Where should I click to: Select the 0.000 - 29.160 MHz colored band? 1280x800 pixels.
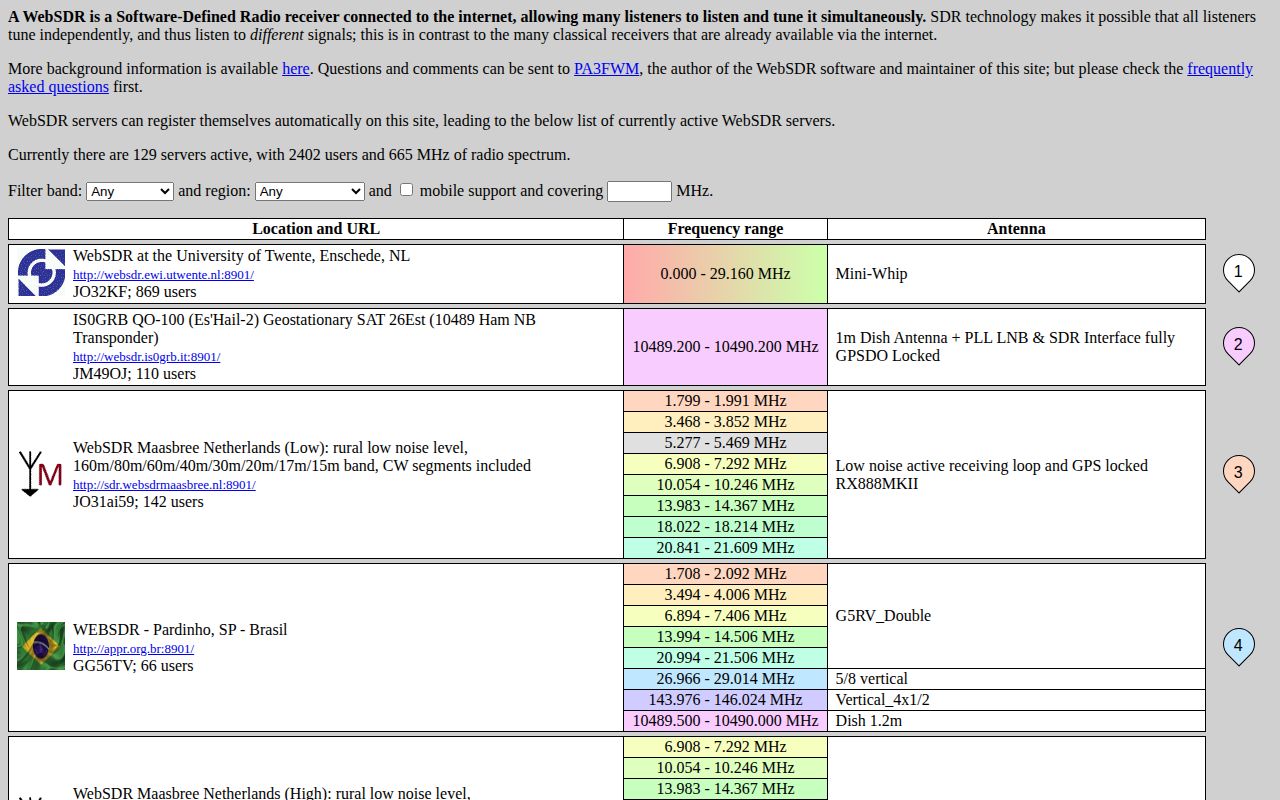point(725,273)
